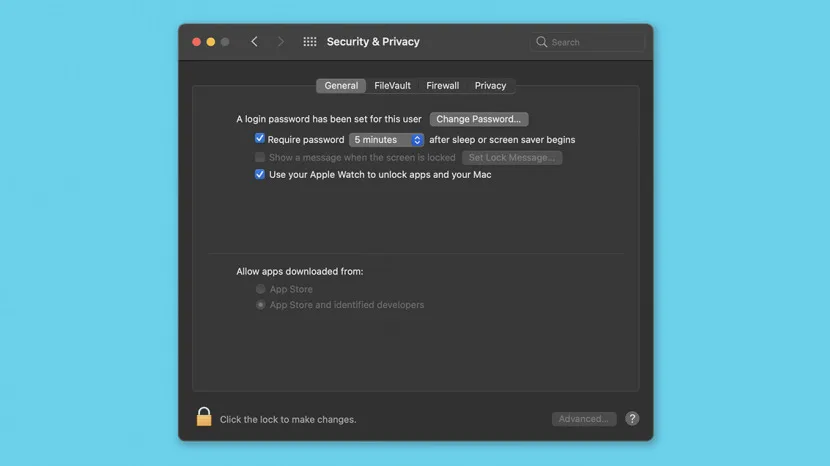Toggle the Require password checkbox
830x466 pixels.
[259, 138]
